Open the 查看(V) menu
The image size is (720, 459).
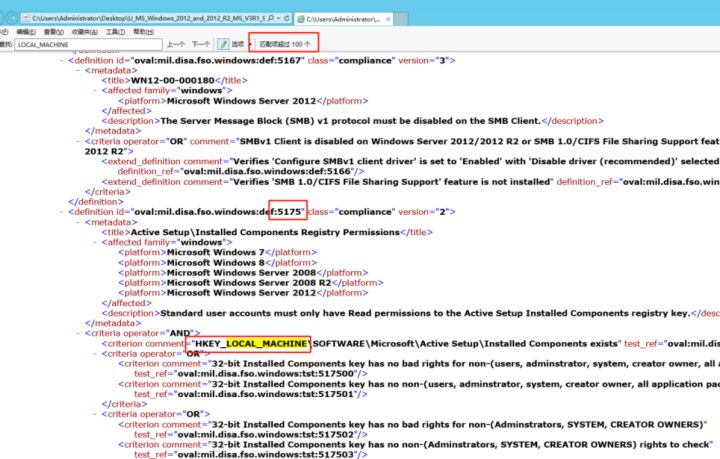(x=54, y=32)
